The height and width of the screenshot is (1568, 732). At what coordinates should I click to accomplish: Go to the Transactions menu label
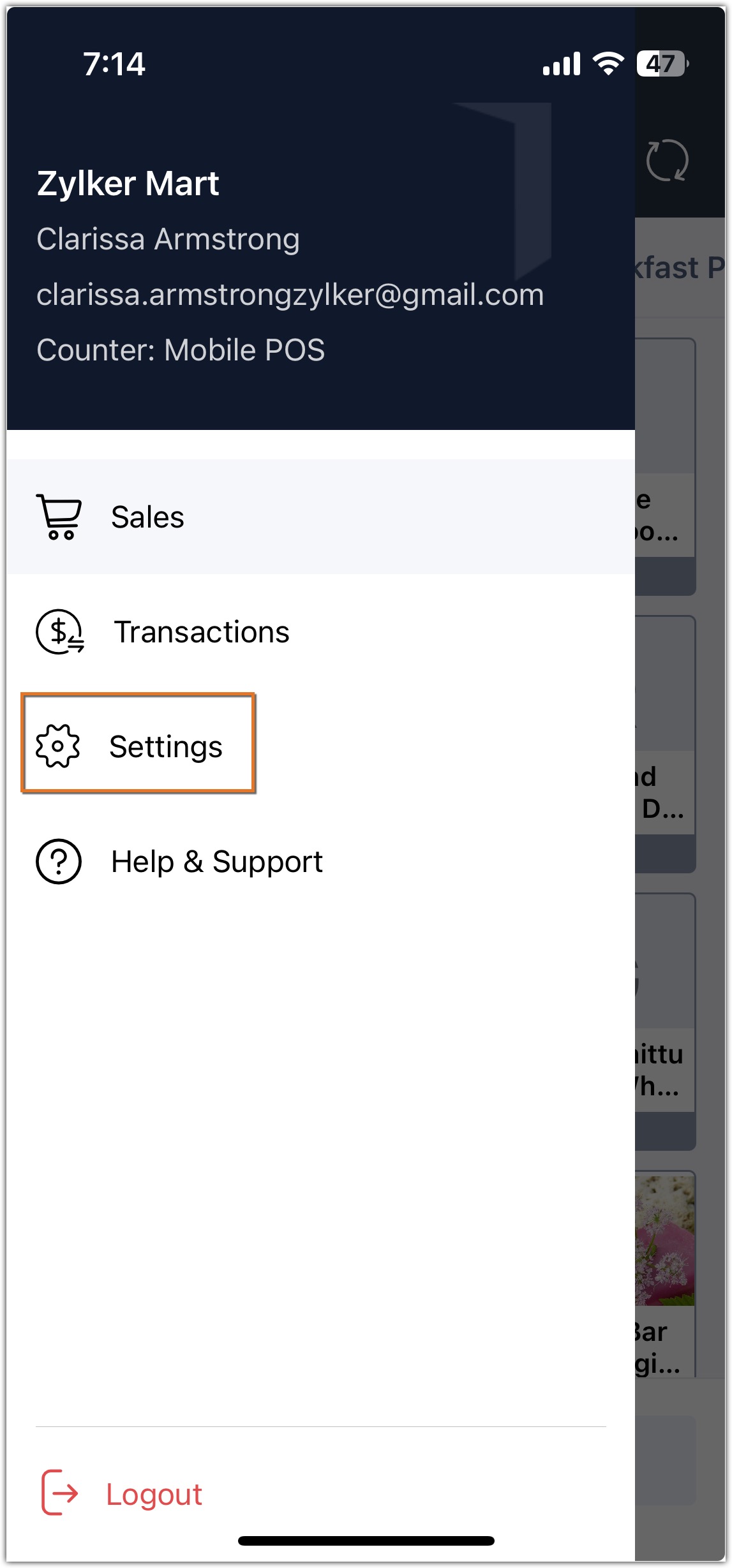(201, 632)
